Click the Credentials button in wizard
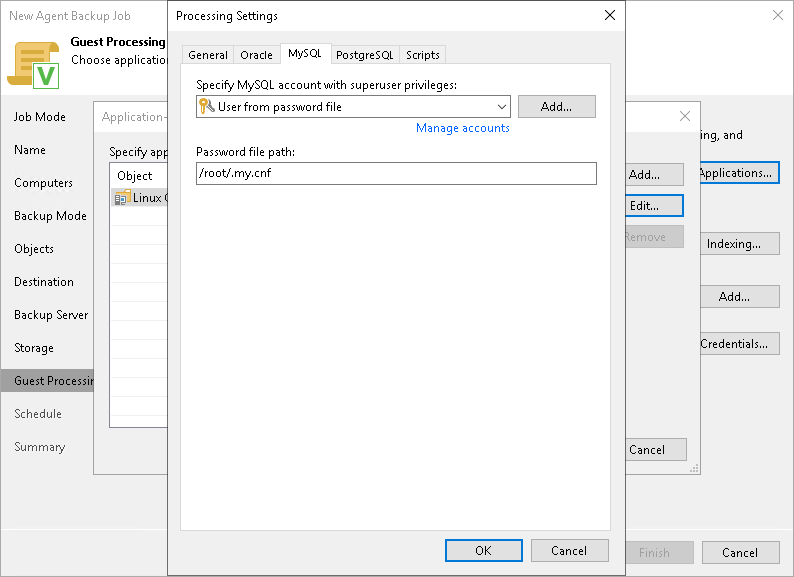Image resolution: width=794 pixels, height=577 pixels. pyautogui.click(x=740, y=344)
